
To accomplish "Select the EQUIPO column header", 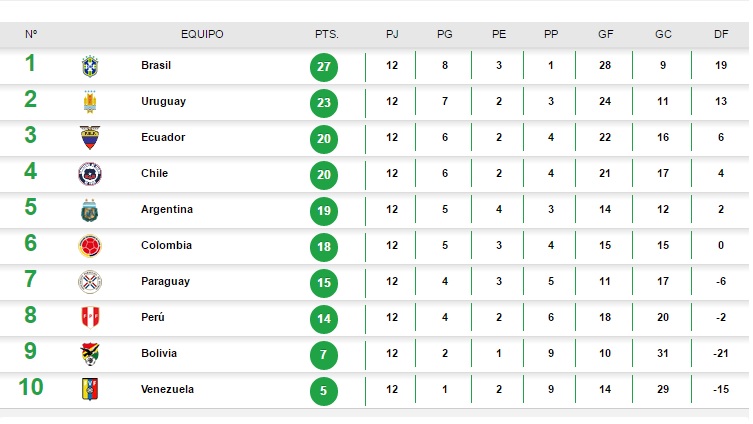I will pos(202,34).
